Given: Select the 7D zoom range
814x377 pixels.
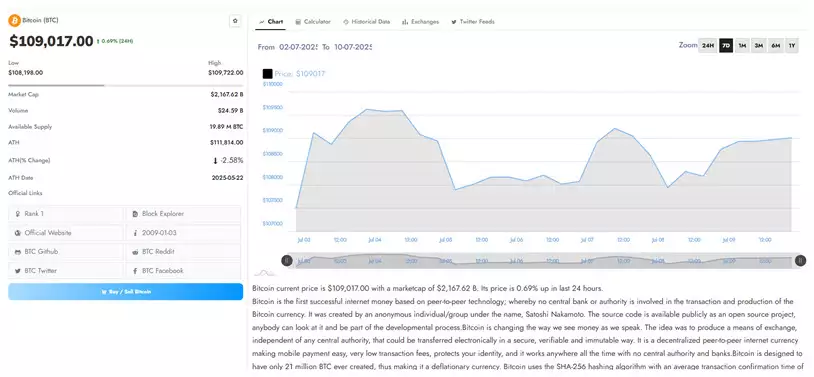Looking at the screenshot, I should tap(726, 46).
